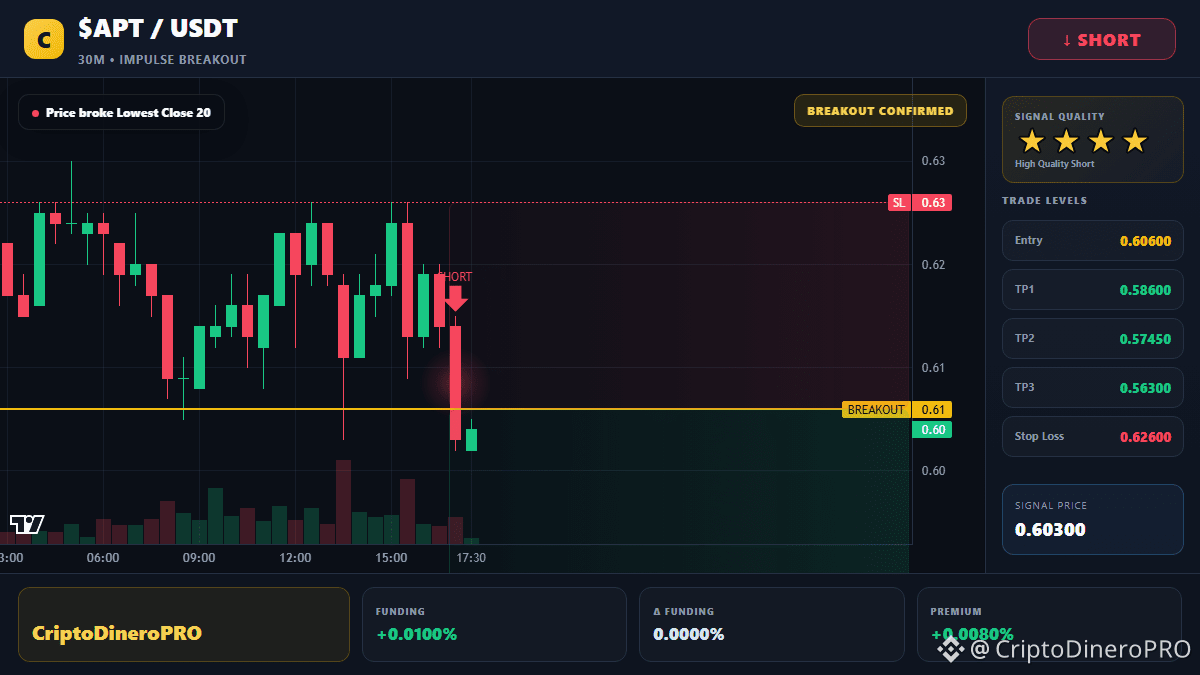Click the yellow 0.61 breakout price tag
The height and width of the screenshot is (675, 1200).
(x=932, y=410)
